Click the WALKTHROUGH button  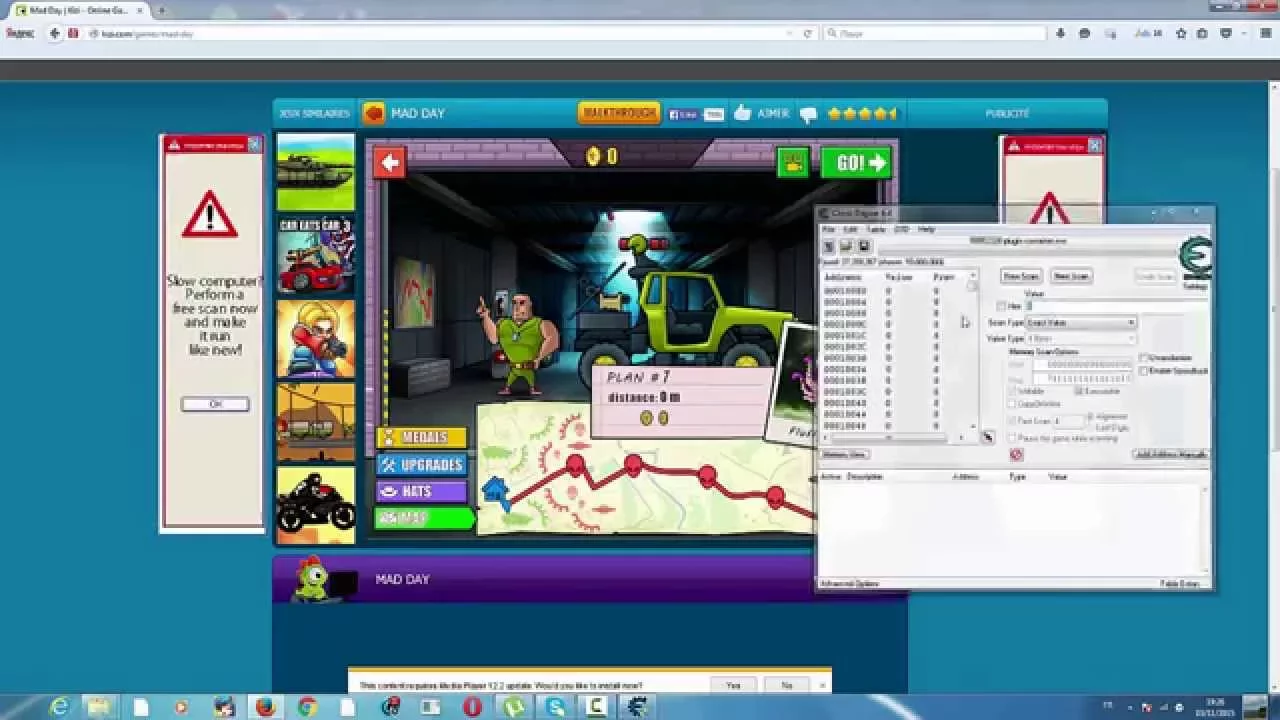(619, 113)
